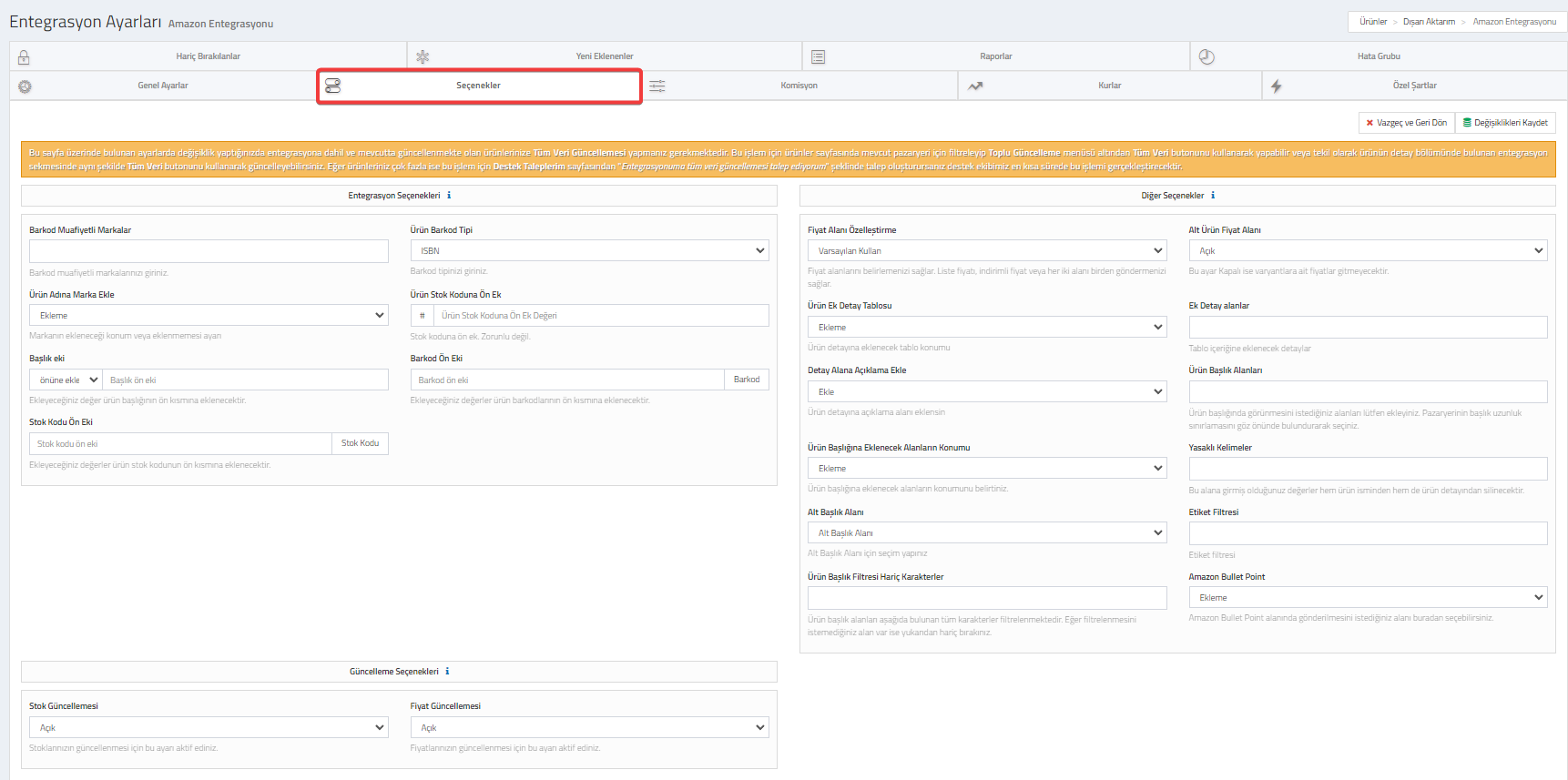Open the Hata Grubu tab
This screenshot has height=780, width=1568.
1379,56
